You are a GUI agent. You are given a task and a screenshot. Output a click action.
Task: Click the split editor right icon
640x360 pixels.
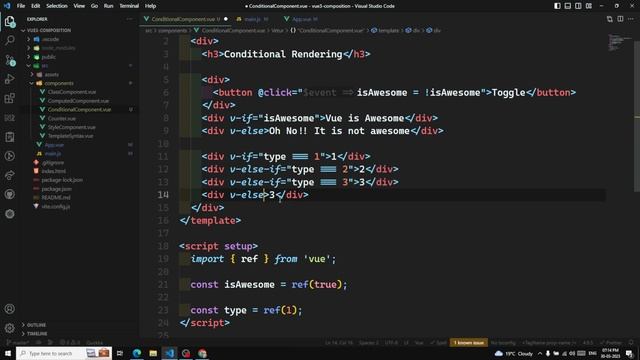(620, 19)
